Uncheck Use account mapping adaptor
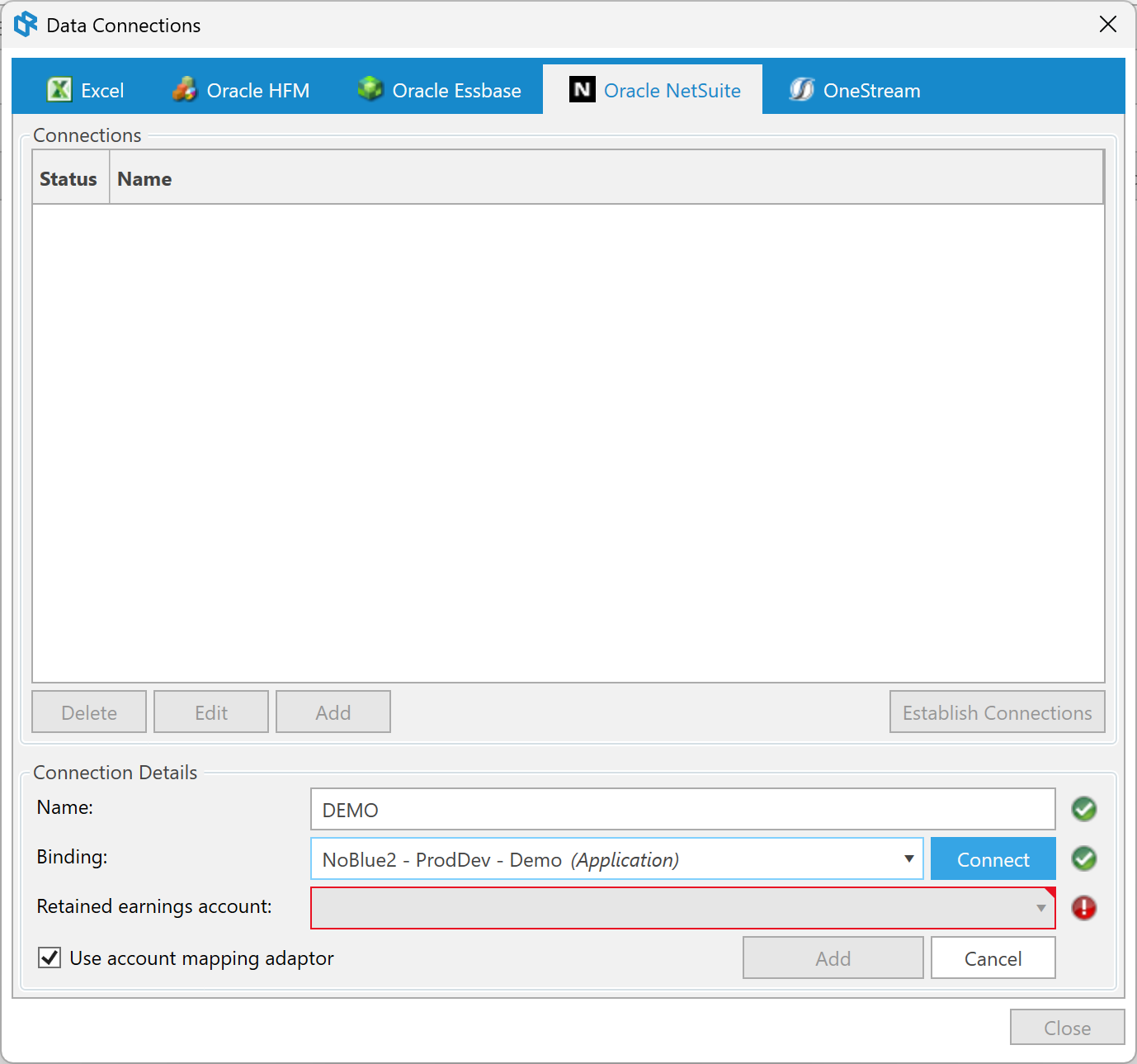The height and width of the screenshot is (1064, 1137). coord(50,958)
